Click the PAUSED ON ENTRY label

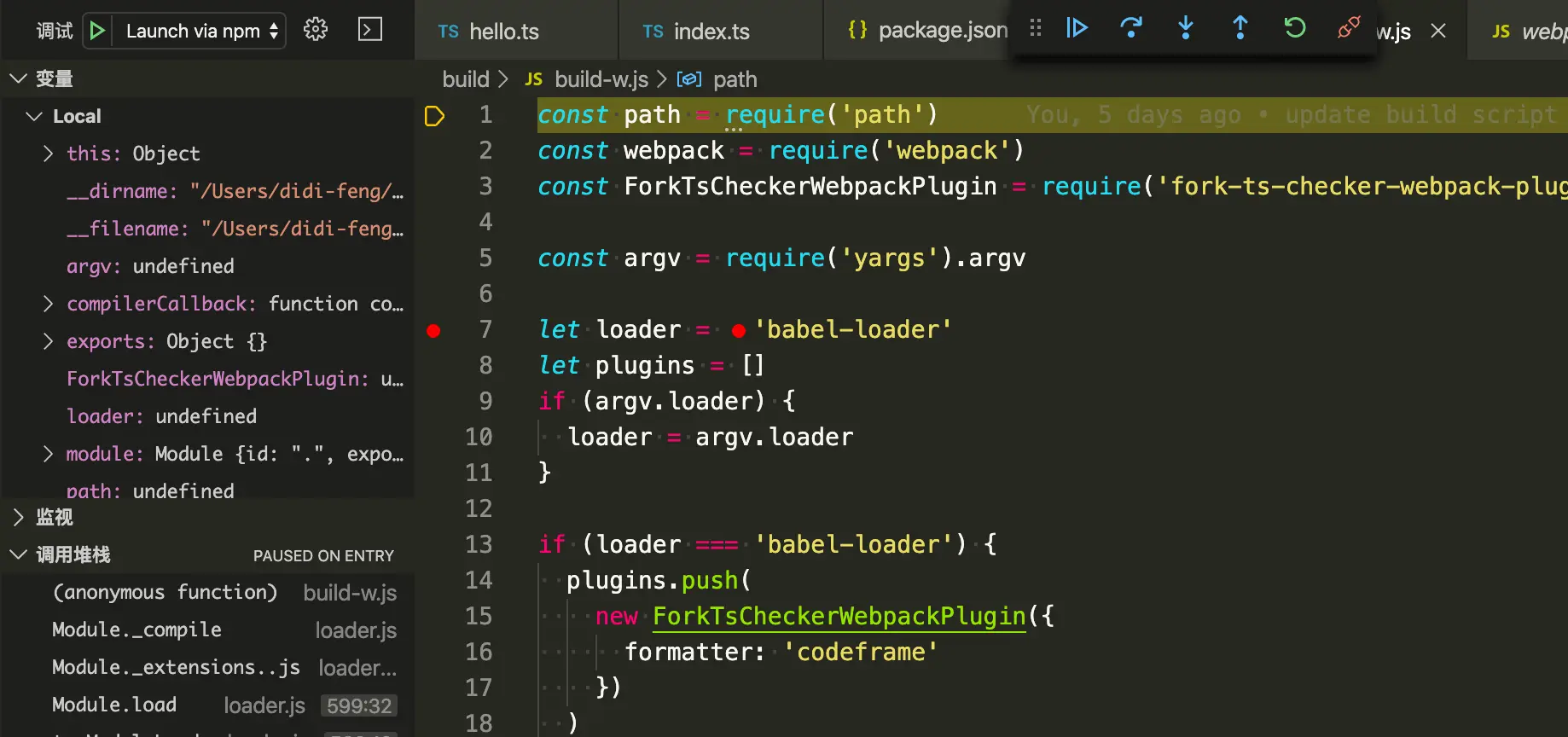(323, 555)
